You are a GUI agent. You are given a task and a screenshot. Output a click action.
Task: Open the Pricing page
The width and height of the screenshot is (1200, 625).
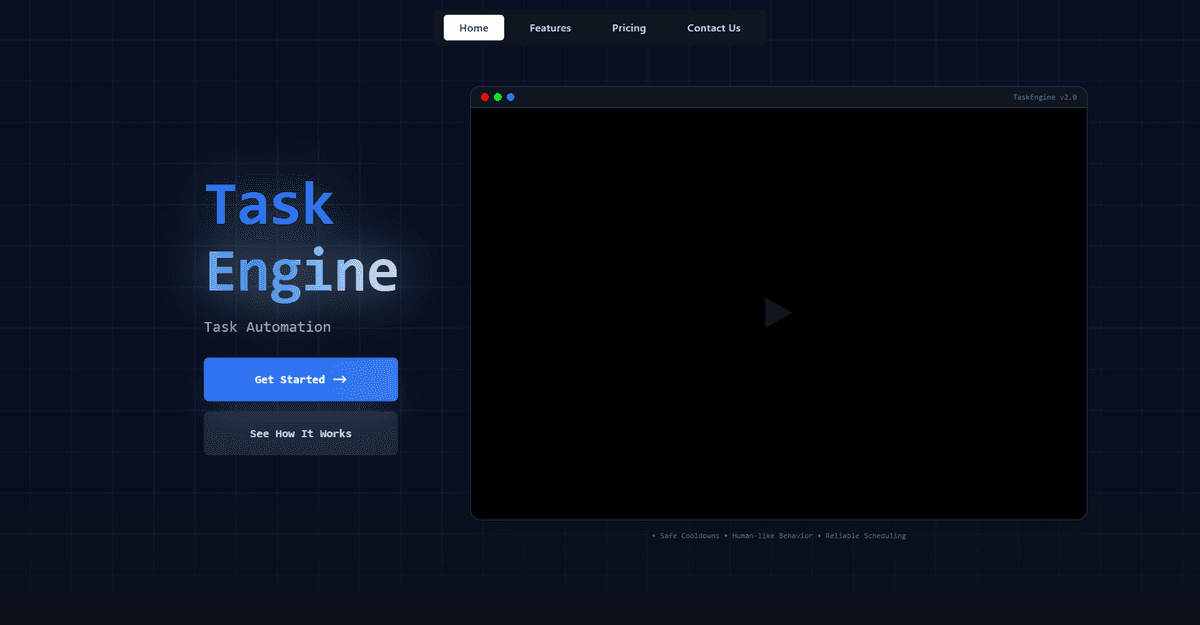pos(629,27)
